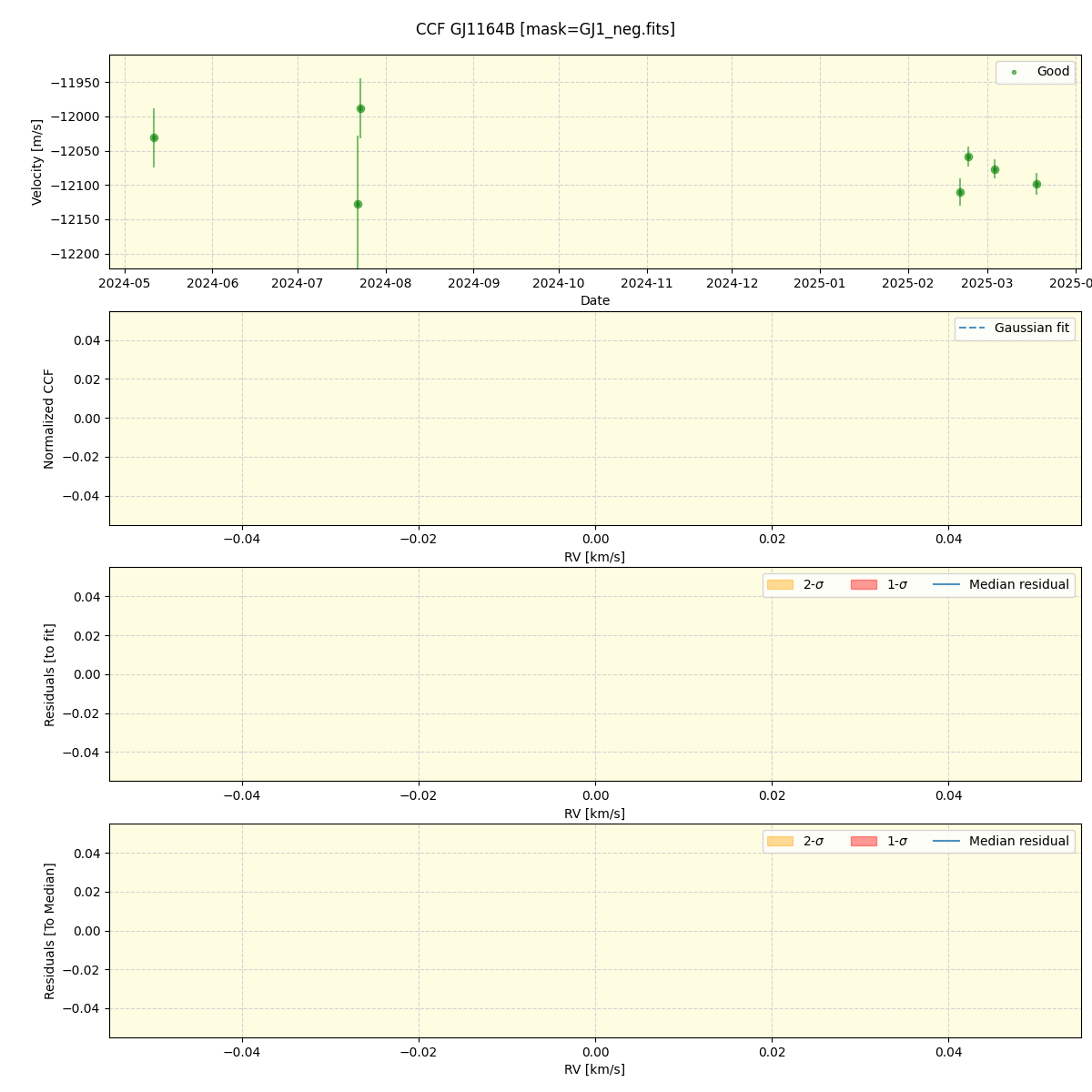This screenshot has width=1092, height=1092.
Task: Click the 0.04 y-tick of Normalized CCF plot
Action: point(87,340)
